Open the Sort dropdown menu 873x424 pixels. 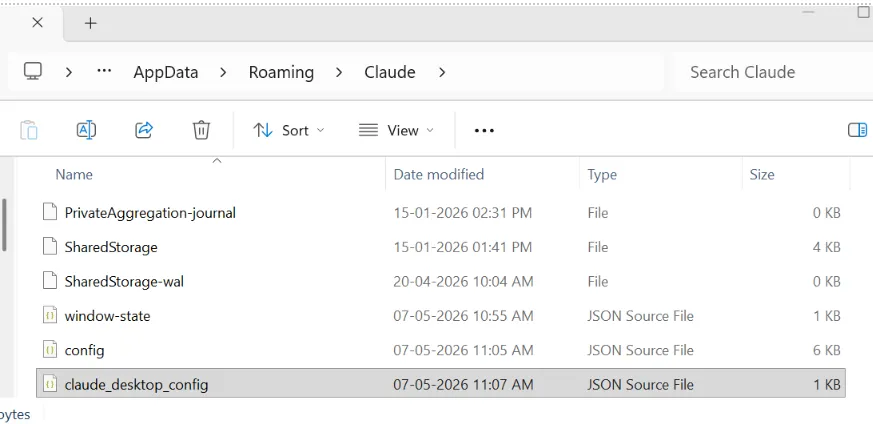tap(288, 130)
